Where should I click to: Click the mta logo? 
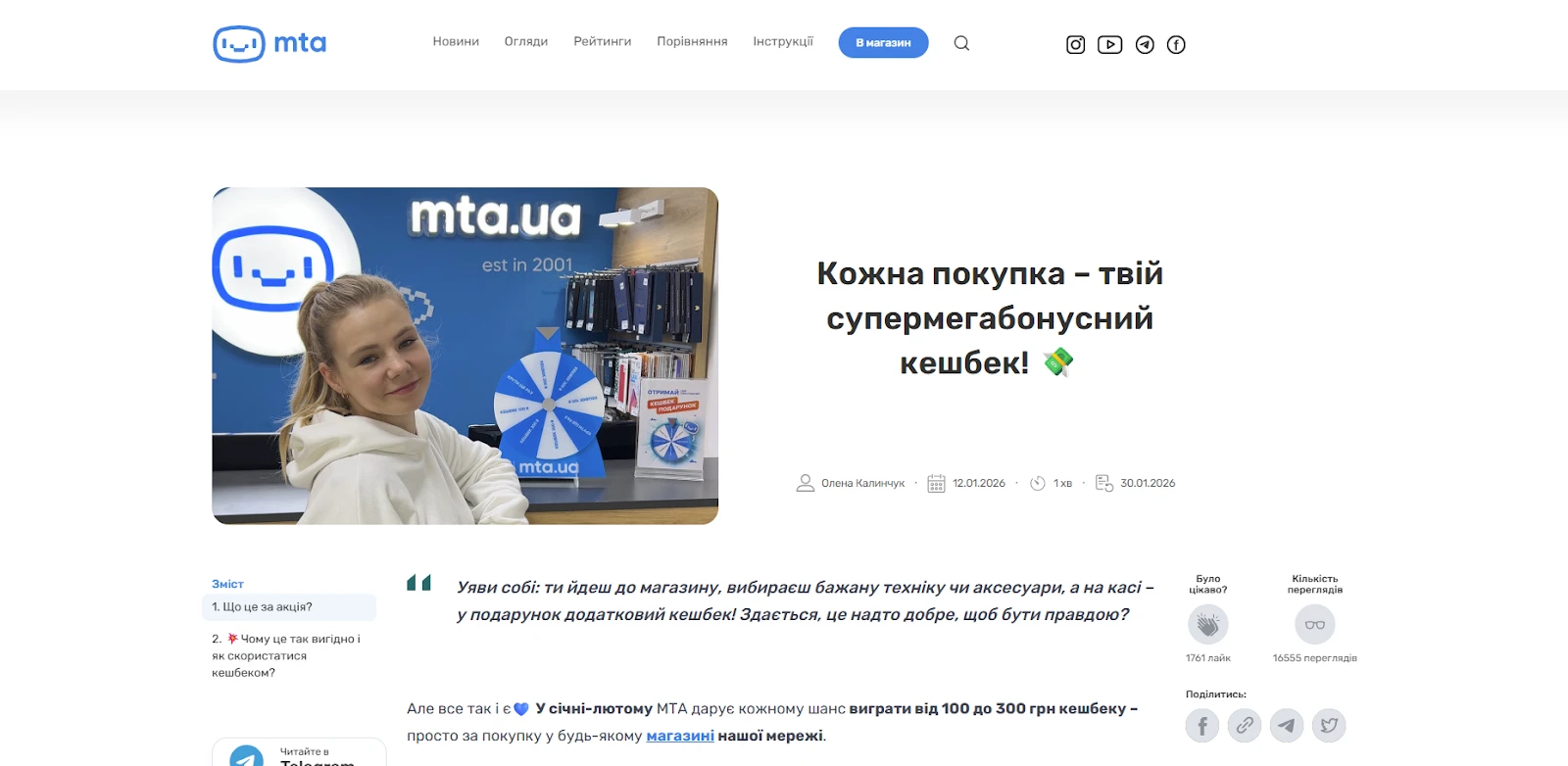(x=269, y=44)
